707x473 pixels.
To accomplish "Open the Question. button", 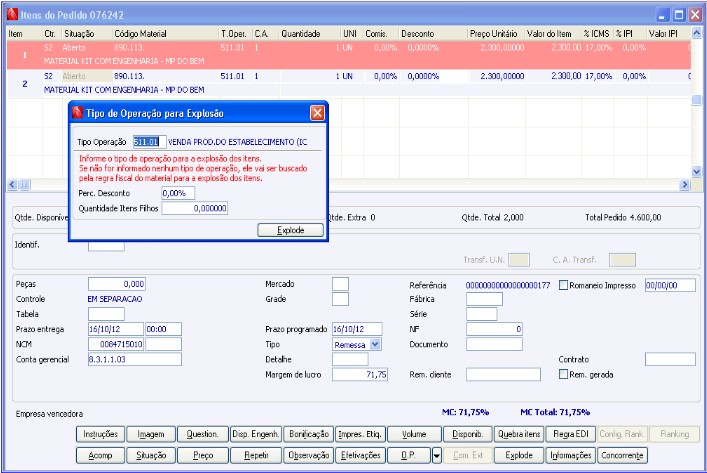I will [202, 434].
